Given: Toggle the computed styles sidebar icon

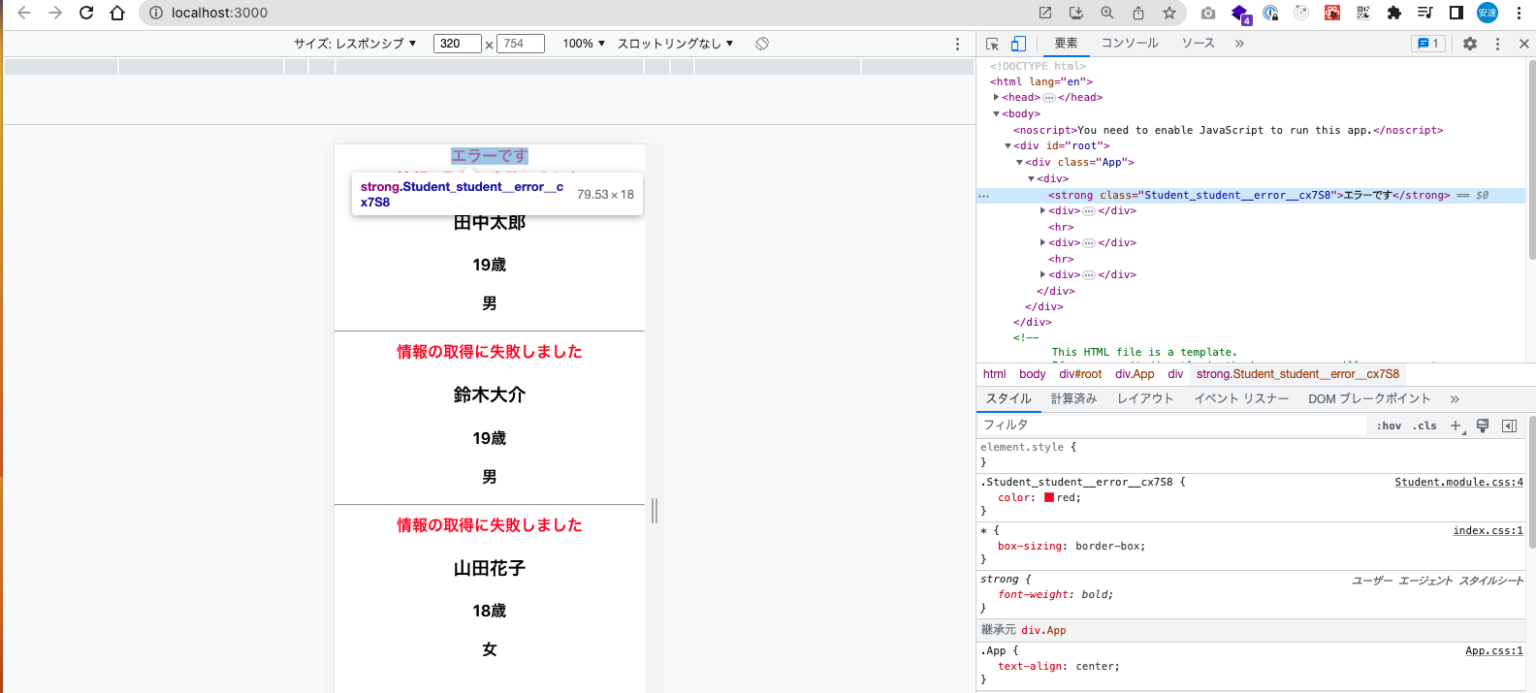Looking at the screenshot, I should (1510, 425).
